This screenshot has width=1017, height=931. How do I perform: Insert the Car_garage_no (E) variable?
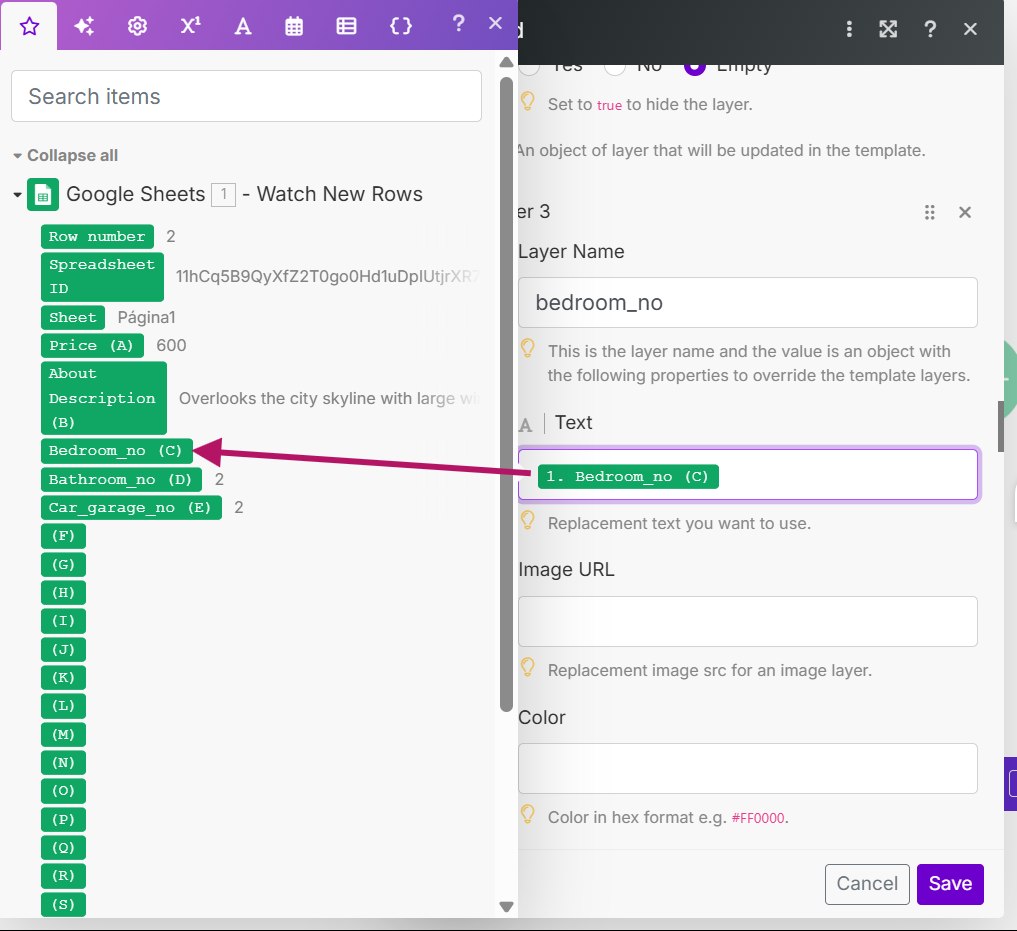[x=131, y=507]
